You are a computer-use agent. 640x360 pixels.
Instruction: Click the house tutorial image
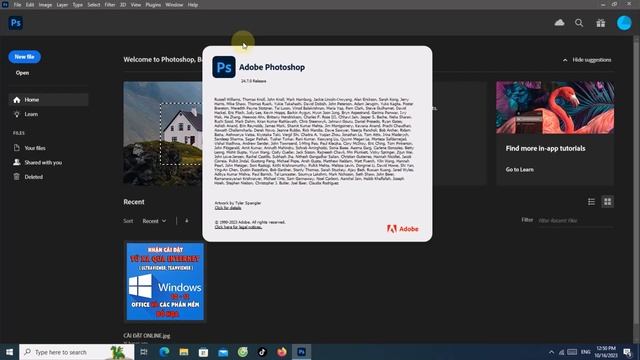163,133
